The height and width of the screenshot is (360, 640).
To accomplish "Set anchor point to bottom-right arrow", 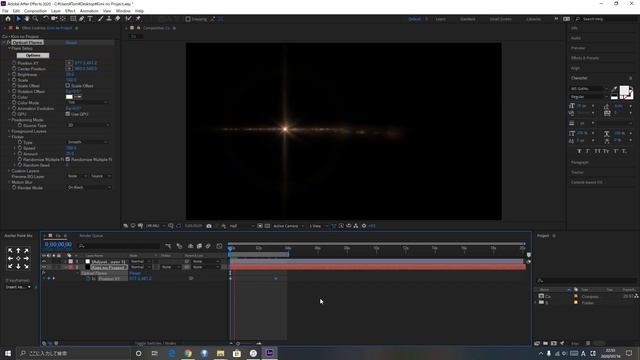I will coord(26,266).
